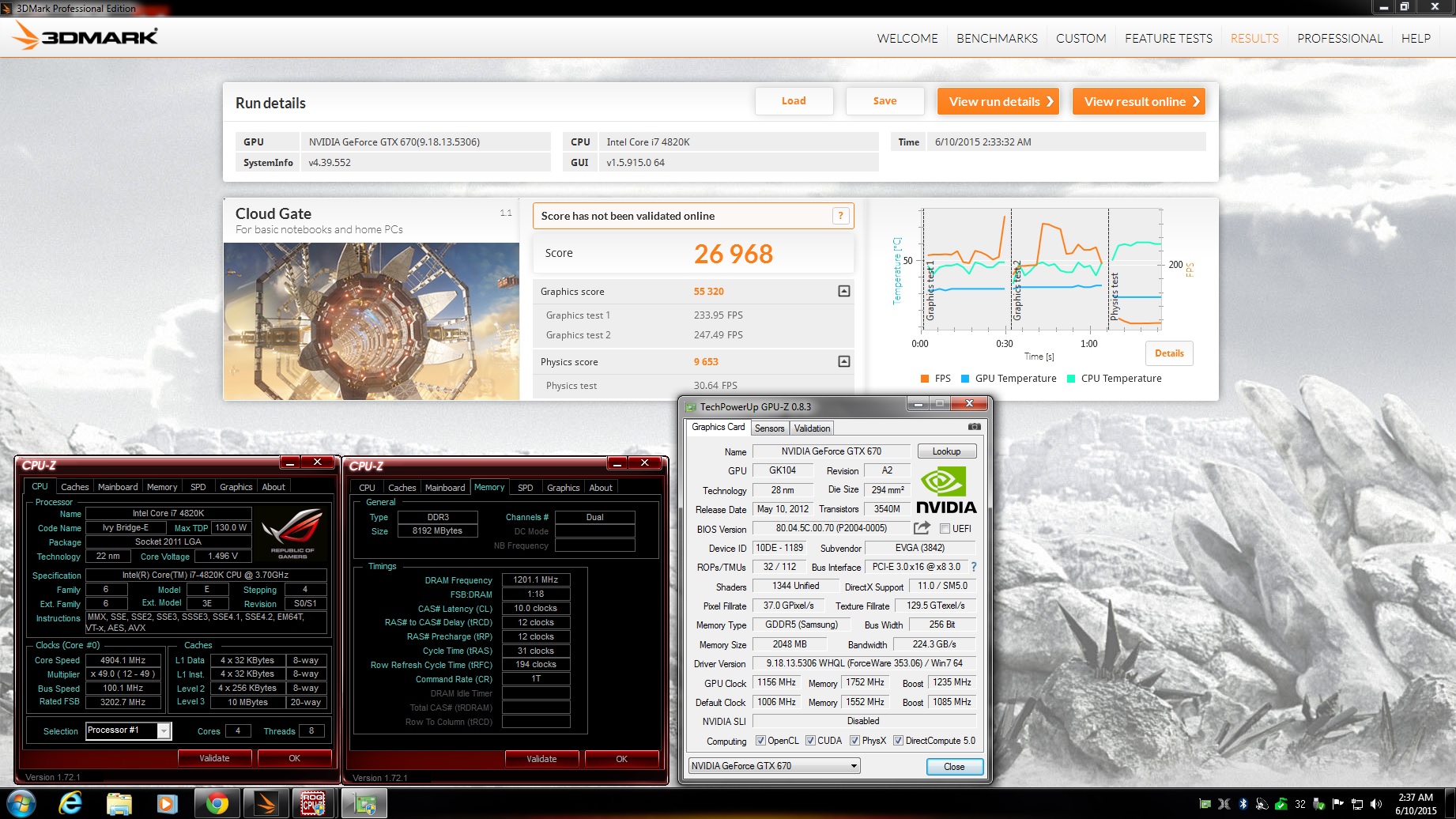The height and width of the screenshot is (819, 1456).
Task: Switch to the Sensors tab in GPU-Z
Action: point(769,428)
